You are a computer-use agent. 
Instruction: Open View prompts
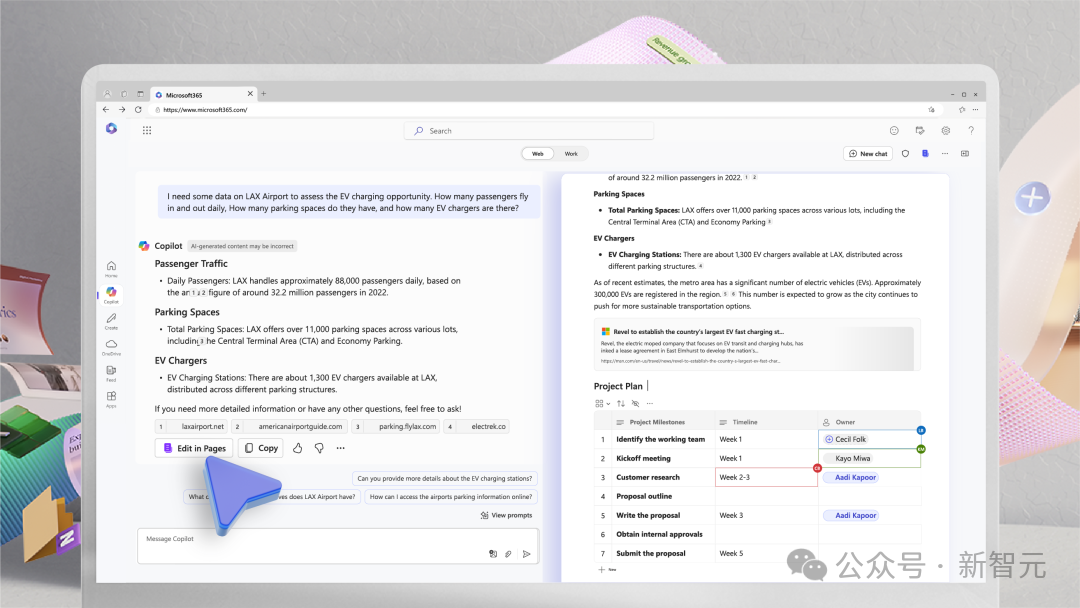506,515
